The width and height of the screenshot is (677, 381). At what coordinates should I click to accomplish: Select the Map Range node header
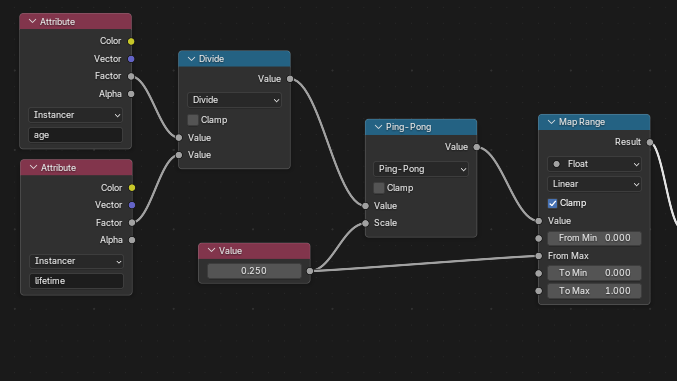[594, 122]
